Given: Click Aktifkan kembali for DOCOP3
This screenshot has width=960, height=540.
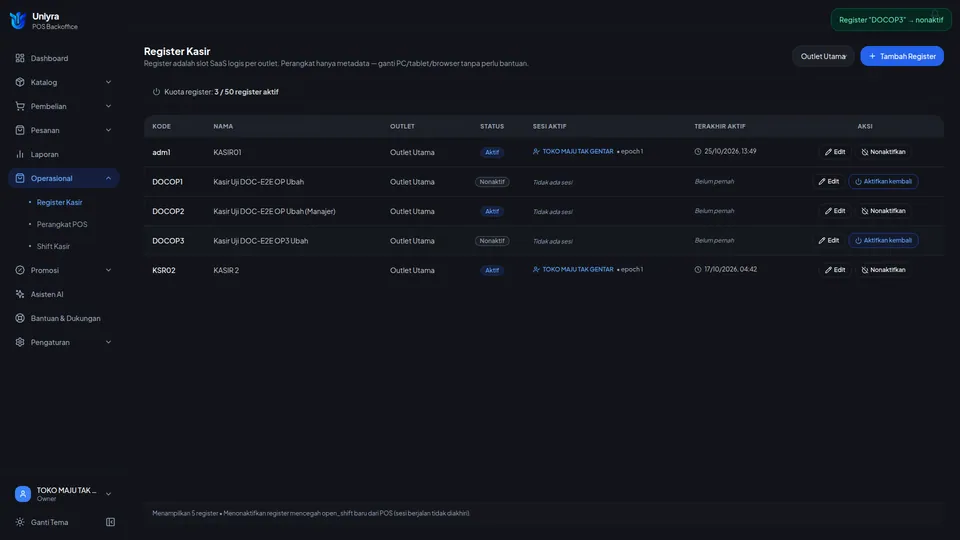Looking at the screenshot, I should click(883, 240).
